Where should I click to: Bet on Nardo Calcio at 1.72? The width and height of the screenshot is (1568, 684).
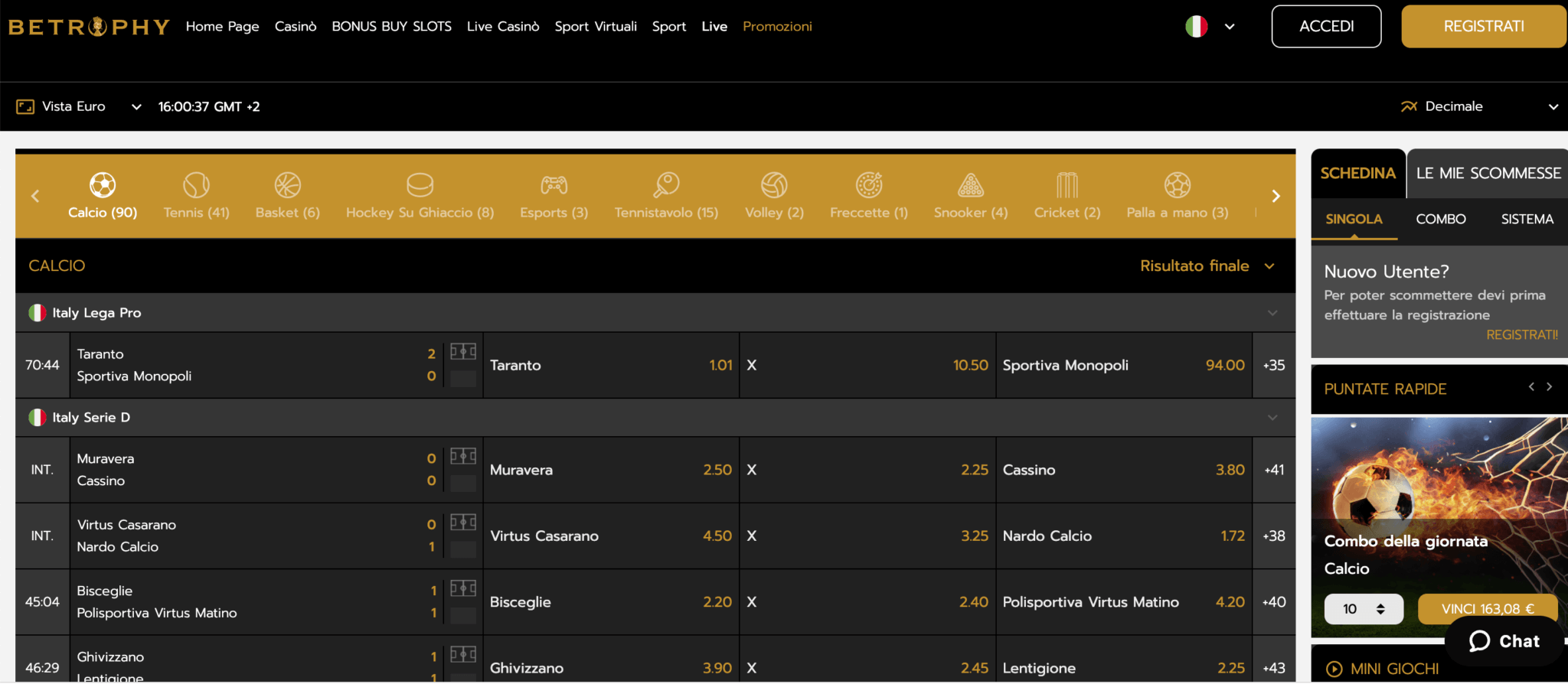point(1124,536)
